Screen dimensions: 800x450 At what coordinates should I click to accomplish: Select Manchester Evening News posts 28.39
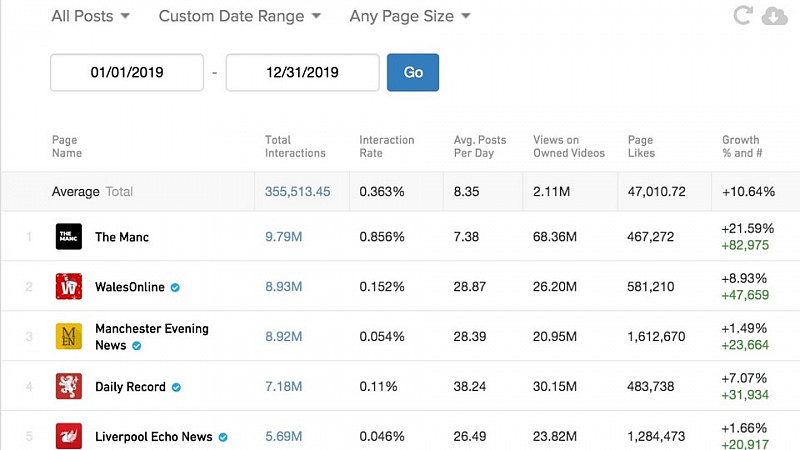(x=469, y=337)
